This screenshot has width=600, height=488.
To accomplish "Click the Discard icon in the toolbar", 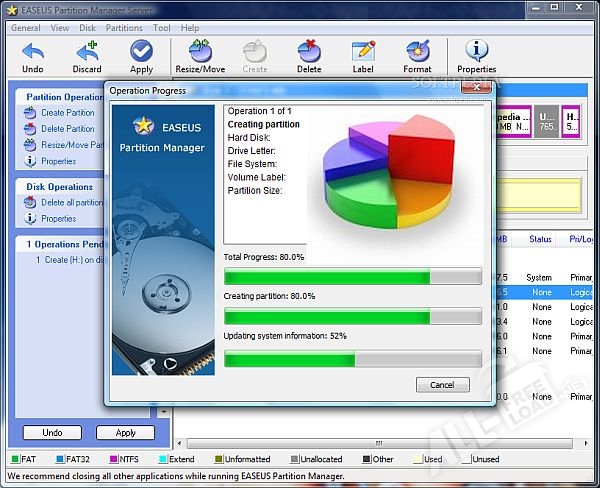I will click(x=87, y=51).
